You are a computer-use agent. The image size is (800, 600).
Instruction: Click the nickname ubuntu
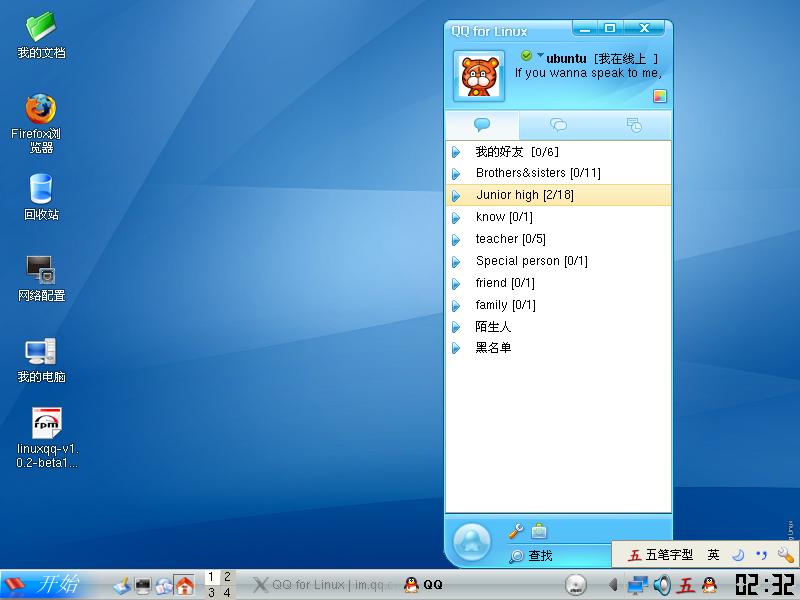click(566, 59)
